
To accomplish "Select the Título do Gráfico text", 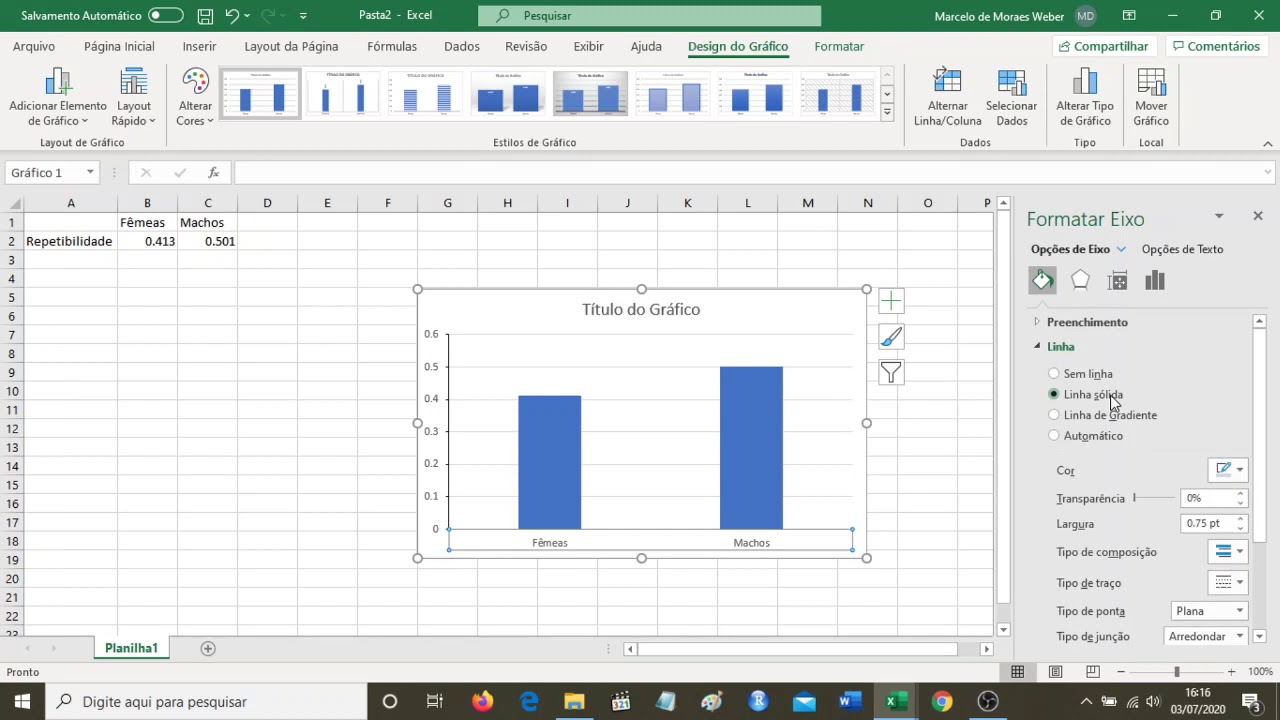I will 641,310.
